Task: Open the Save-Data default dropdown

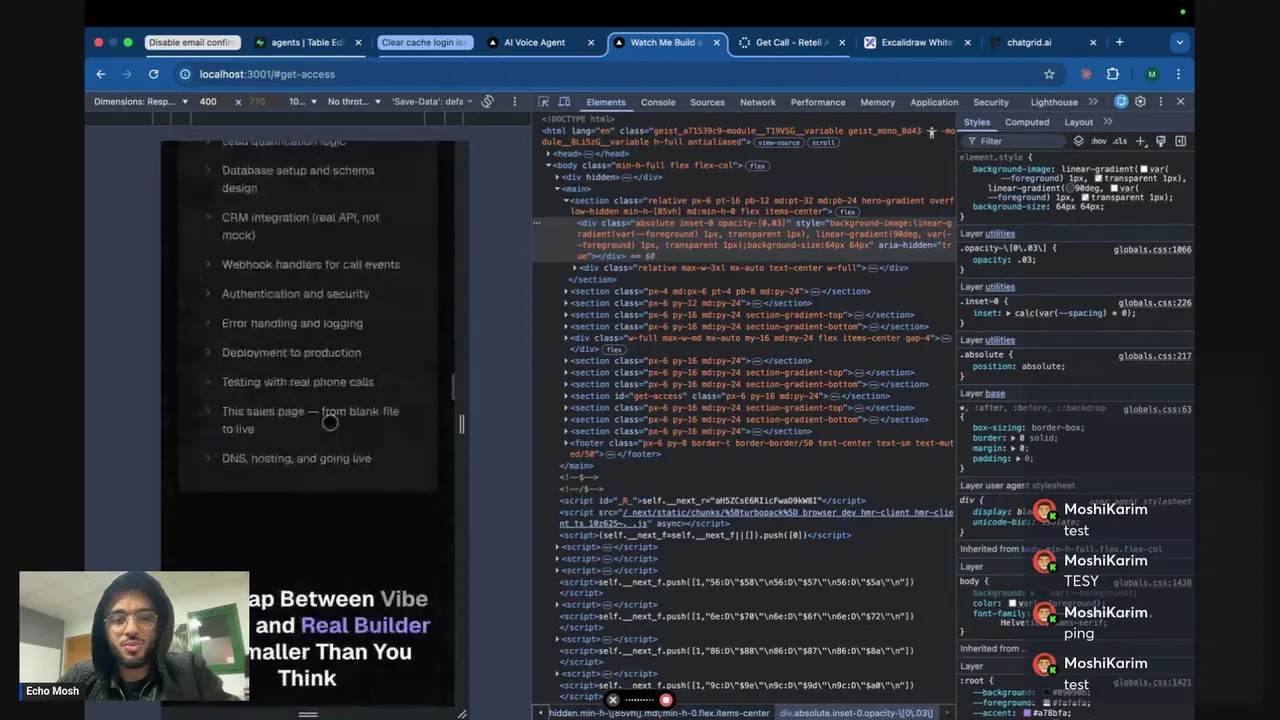Action: click(433, 102)
